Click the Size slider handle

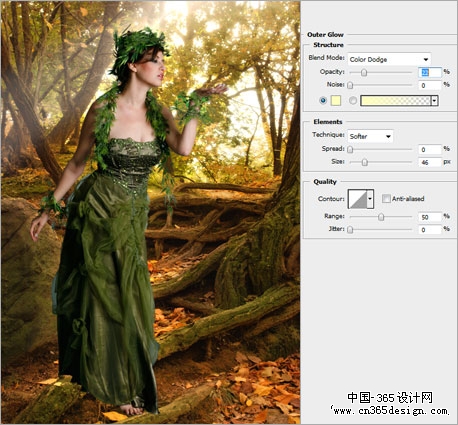[x=365, y=162]
